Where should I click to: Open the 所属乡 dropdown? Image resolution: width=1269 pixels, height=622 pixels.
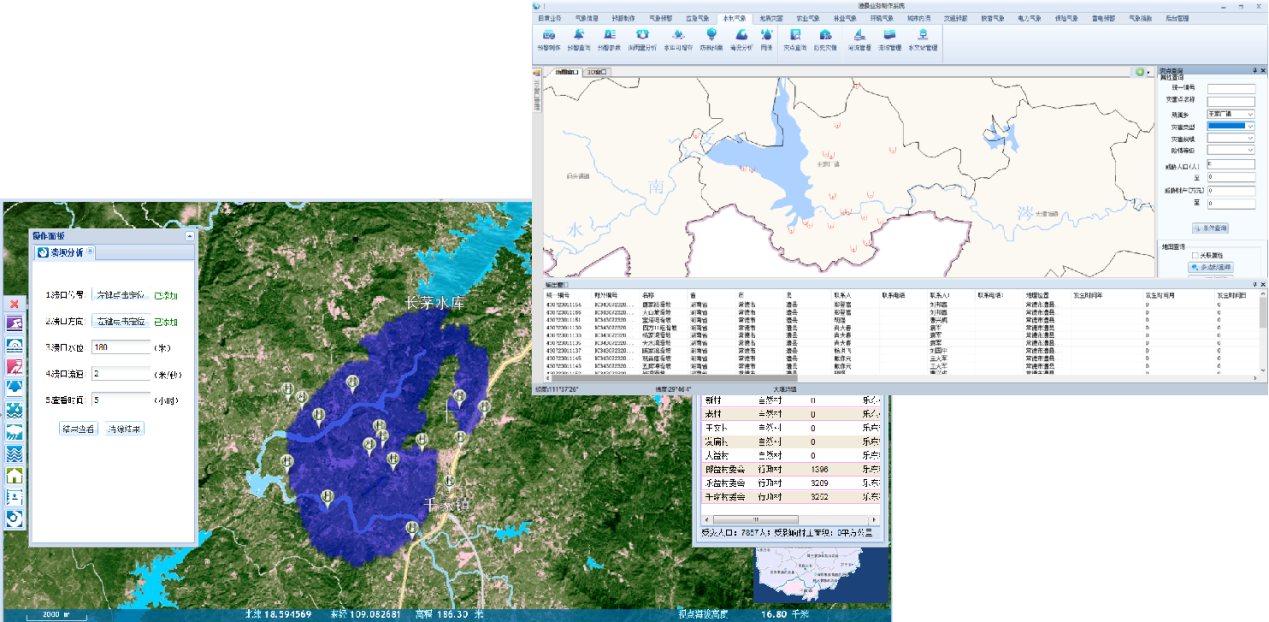[x=1250, y=113]
